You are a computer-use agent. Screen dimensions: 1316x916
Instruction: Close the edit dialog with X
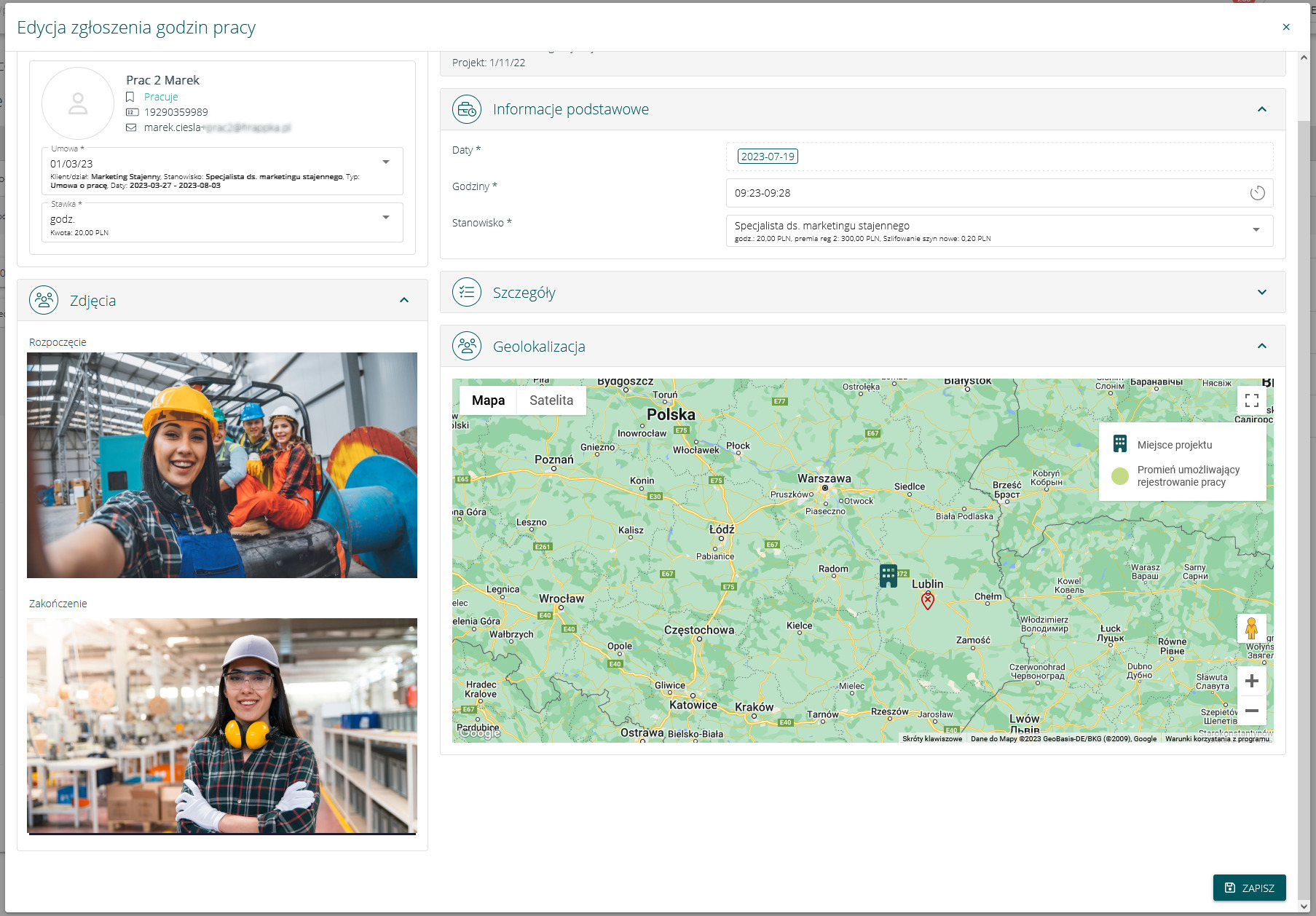tap(1285, 27)
